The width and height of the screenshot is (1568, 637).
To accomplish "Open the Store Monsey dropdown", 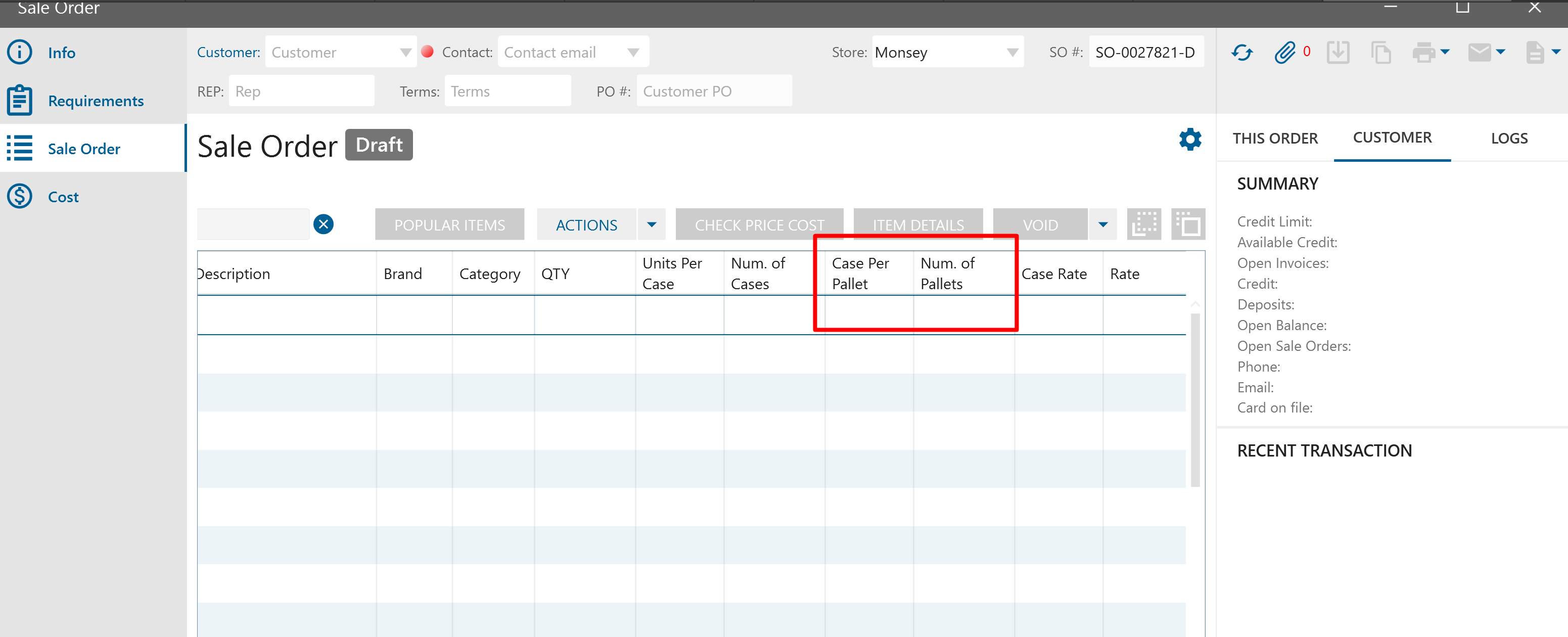I will click(x=1011, y=53).
